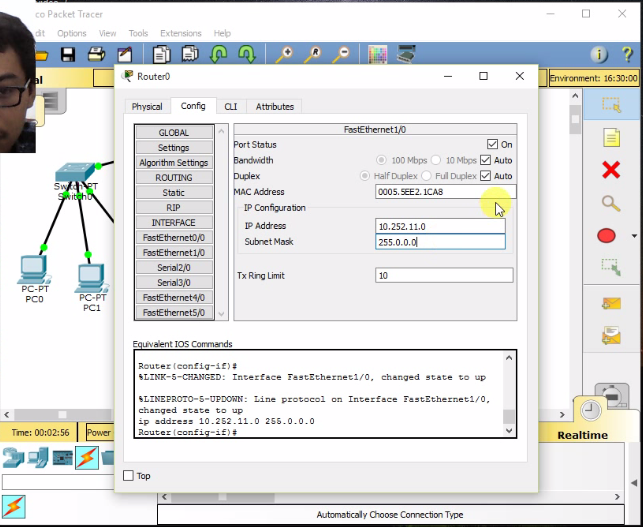Image resolution: width=643 pixels, height=527 pixels.
Task: Click the Settings button in config list
Action: tap(174, 148)
